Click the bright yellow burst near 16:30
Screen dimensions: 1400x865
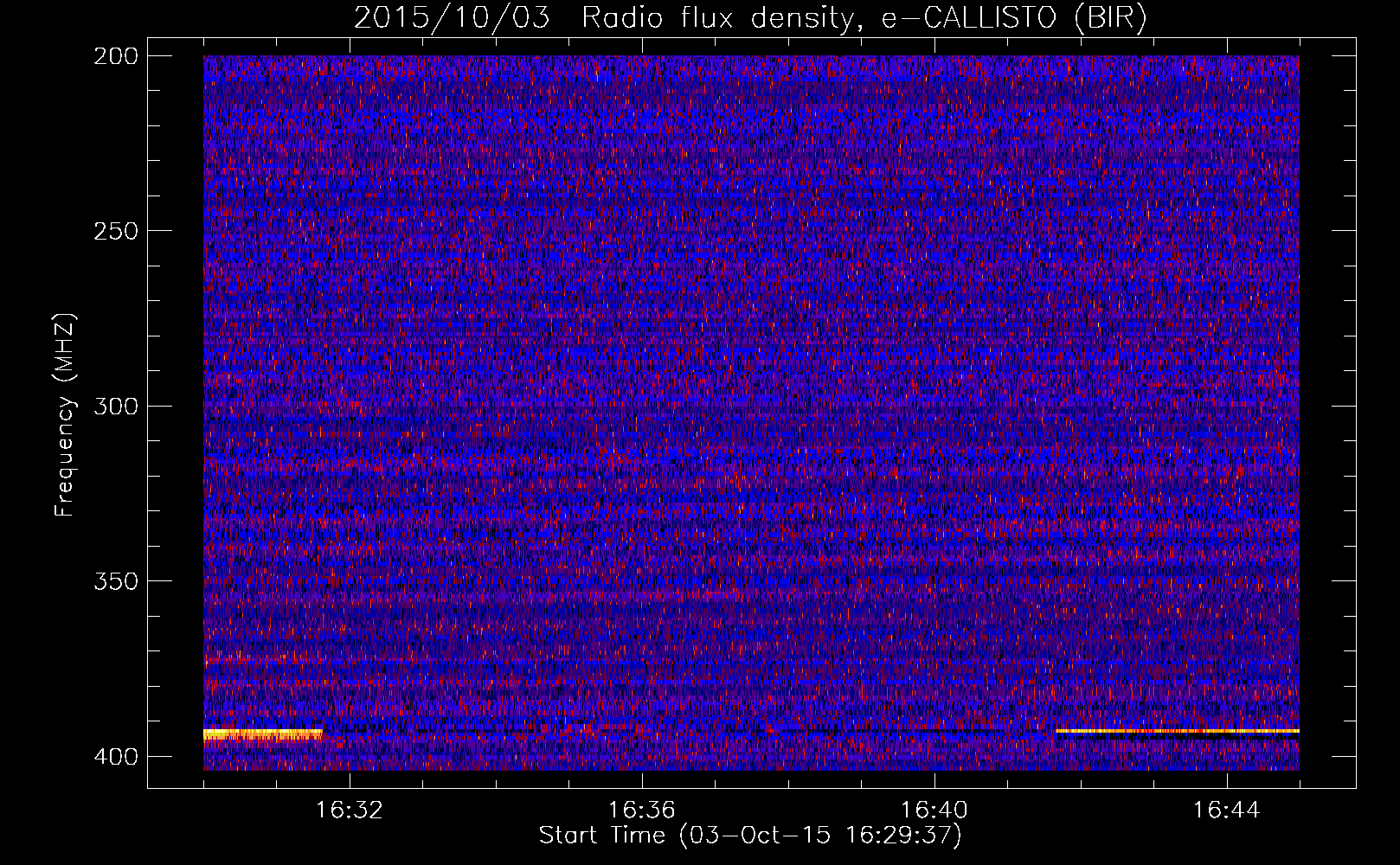pos(263,734)
